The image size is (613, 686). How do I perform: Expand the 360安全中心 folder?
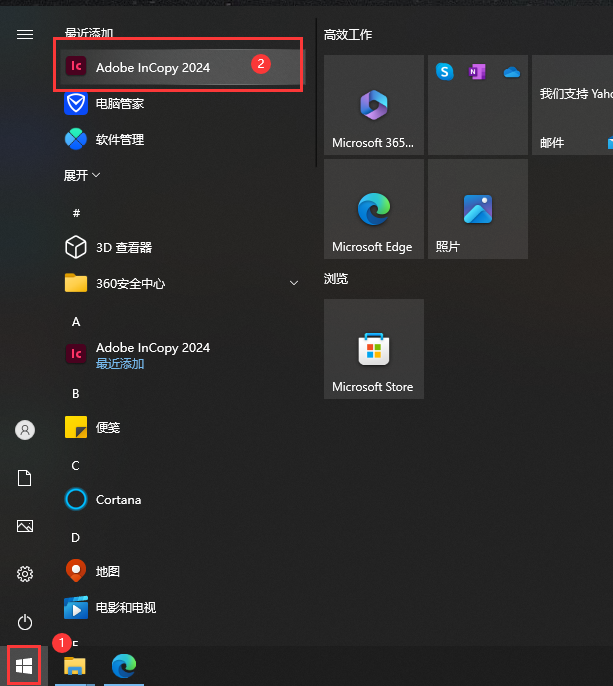pos(294,284)
